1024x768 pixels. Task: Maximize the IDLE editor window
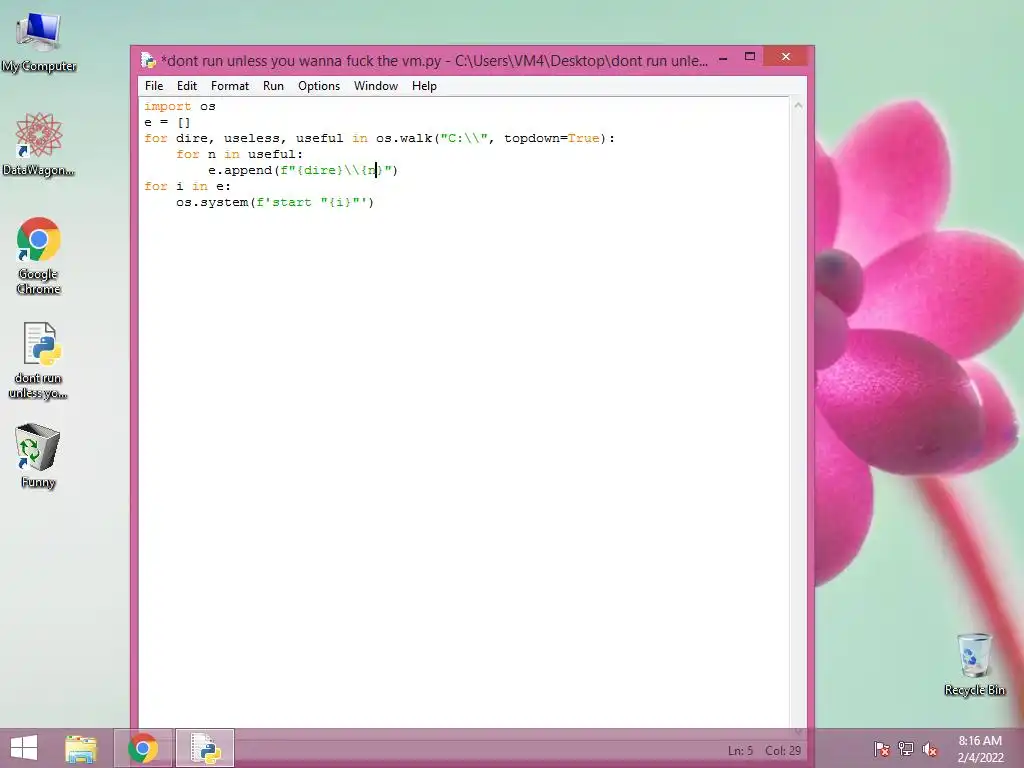(750, 57)
